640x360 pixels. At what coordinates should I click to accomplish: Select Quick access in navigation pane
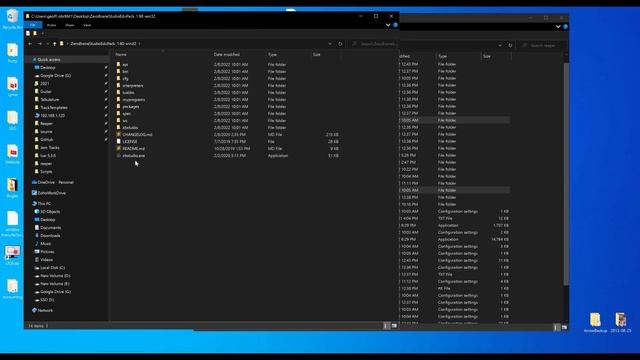(x=49, y=60)
